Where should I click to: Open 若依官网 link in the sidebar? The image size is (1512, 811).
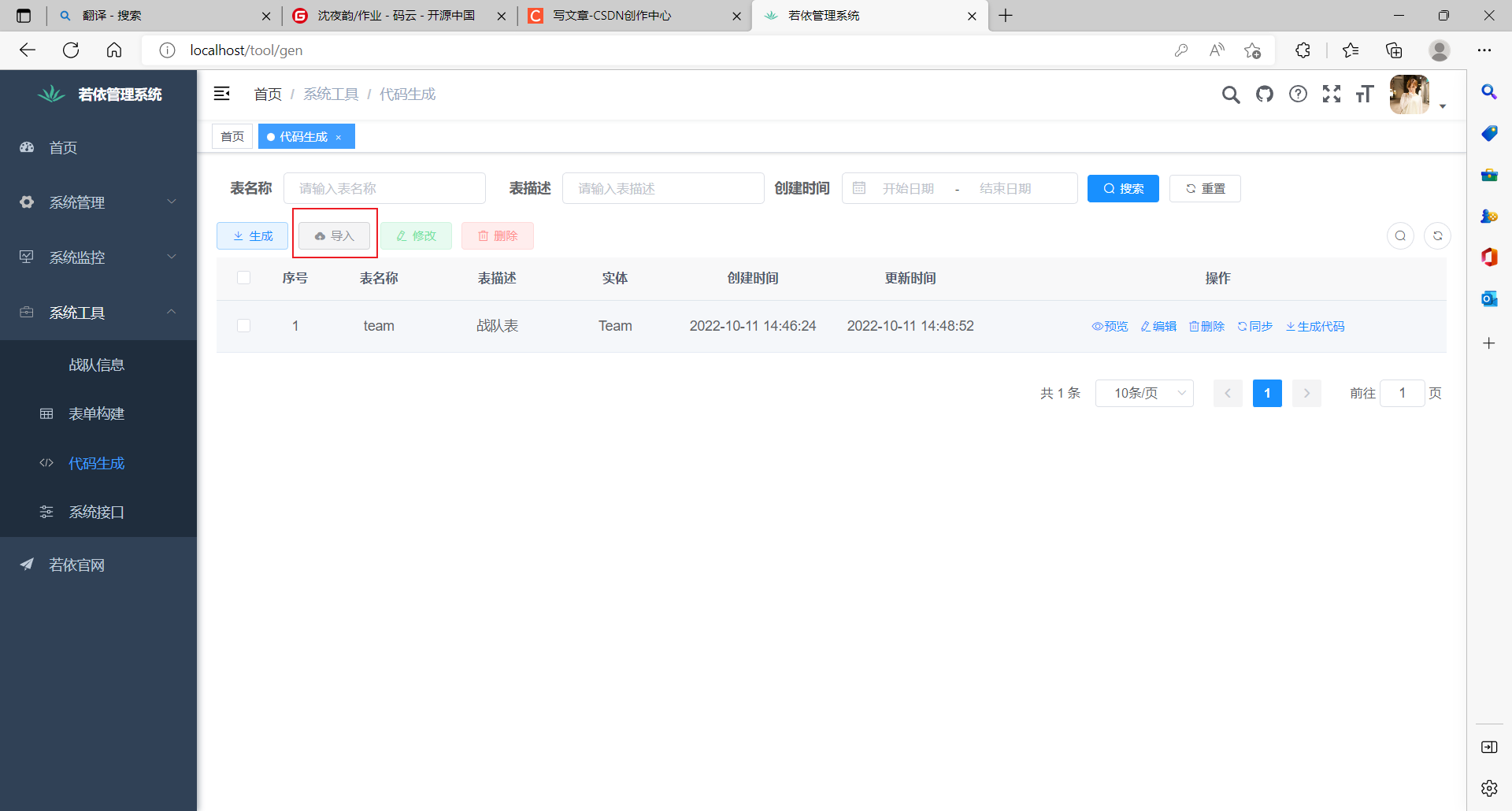pyautogui.click(x=98, y=565)
